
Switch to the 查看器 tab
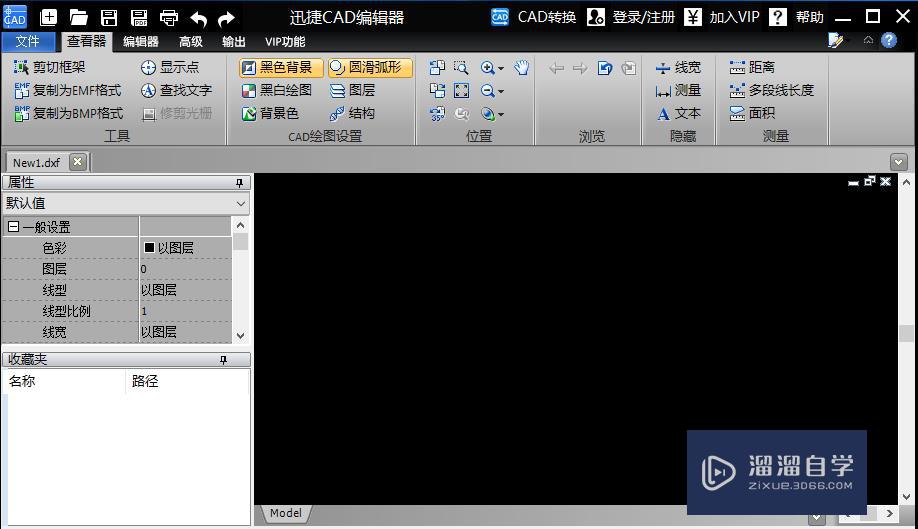coord(86,41)
